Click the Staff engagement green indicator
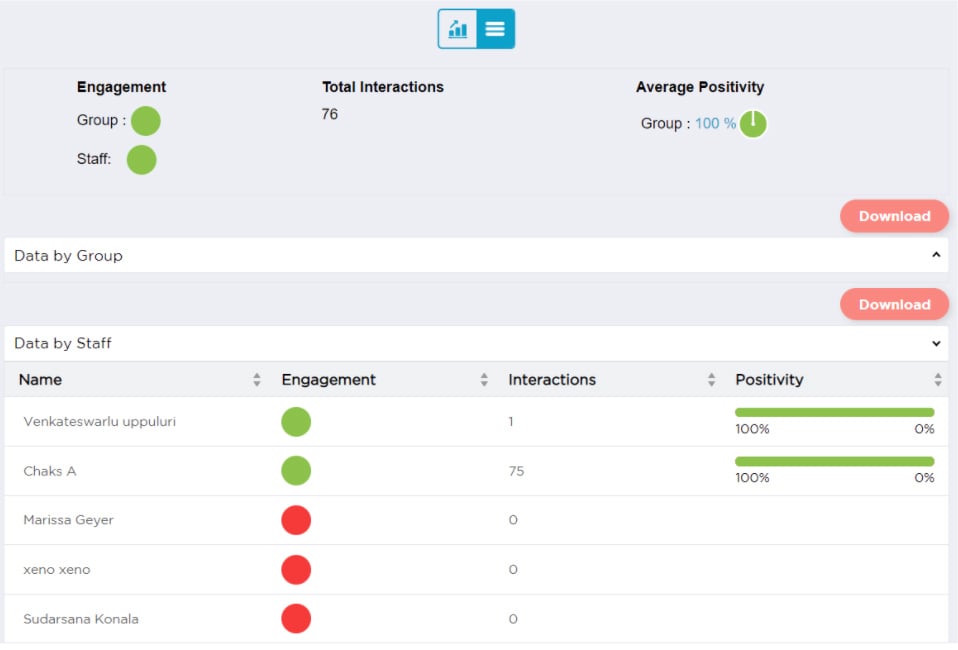This screenshot has width=958, height=650. coord(140,159)
